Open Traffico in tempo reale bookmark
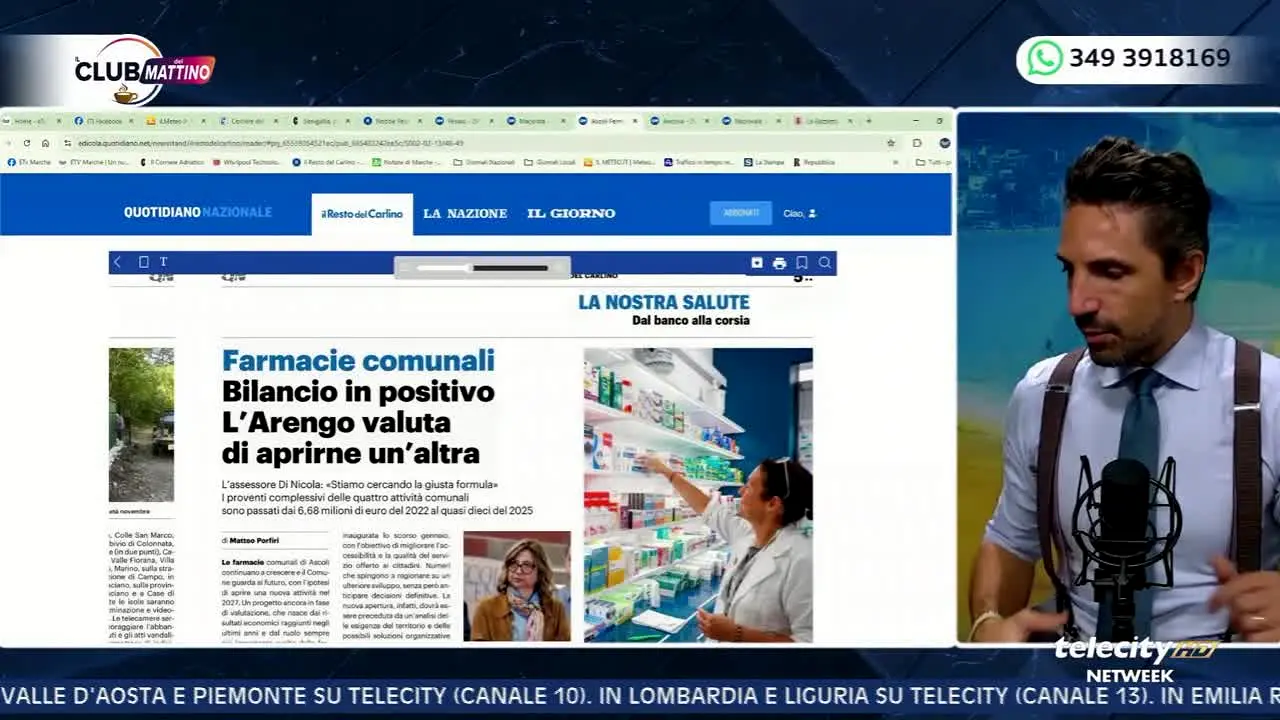The height and width of the screenshot is (720, 1280). pyautogui.click(x=700, y=162)
